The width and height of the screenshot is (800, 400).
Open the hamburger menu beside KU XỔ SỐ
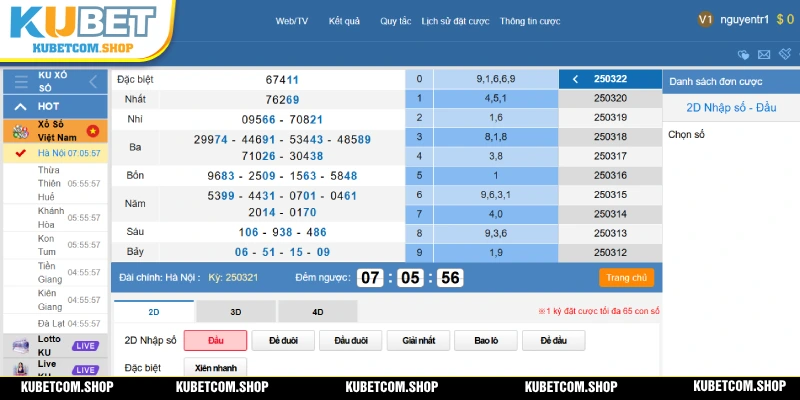pos(21,82)
